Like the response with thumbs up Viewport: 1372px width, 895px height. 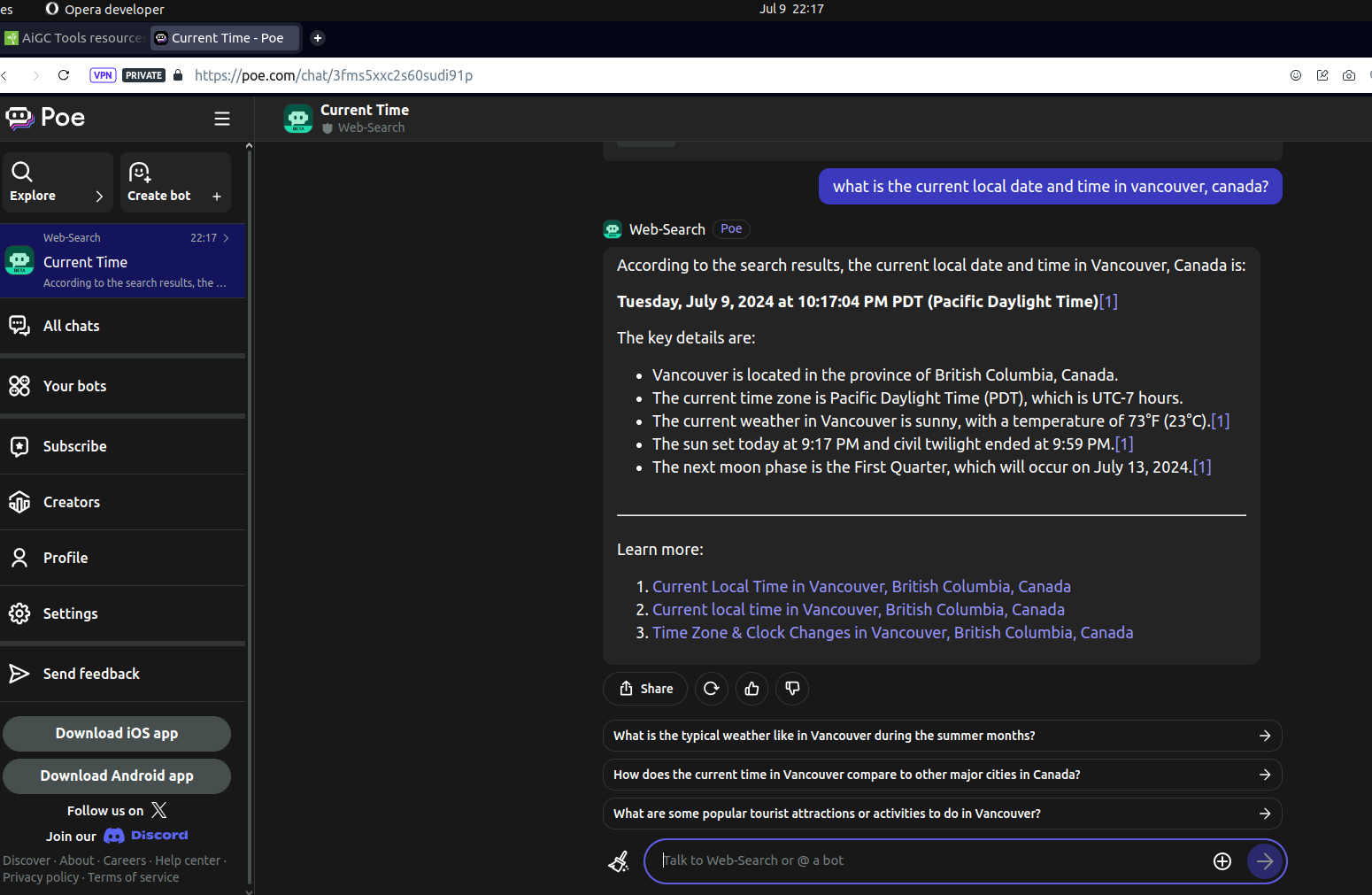click(x=752, y=689)
